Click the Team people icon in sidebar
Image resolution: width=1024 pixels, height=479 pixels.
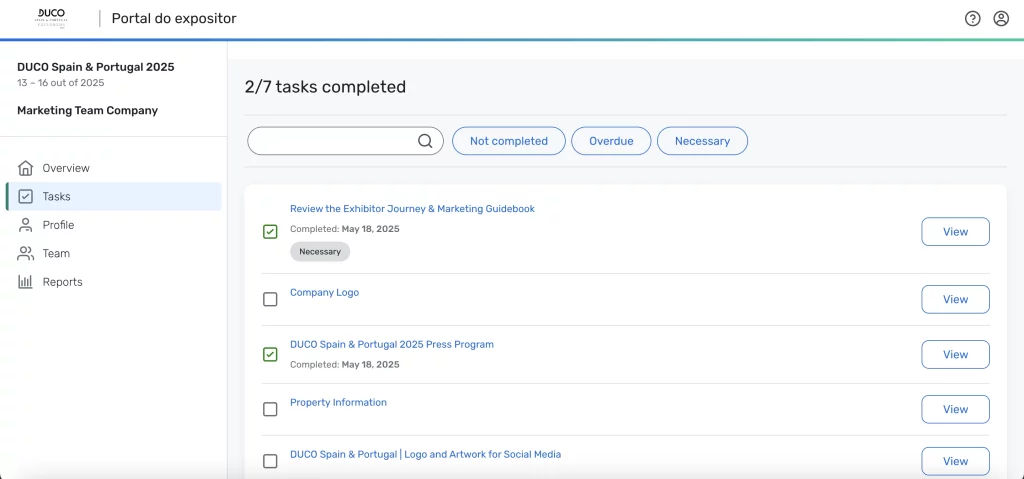tap(26, 254)
